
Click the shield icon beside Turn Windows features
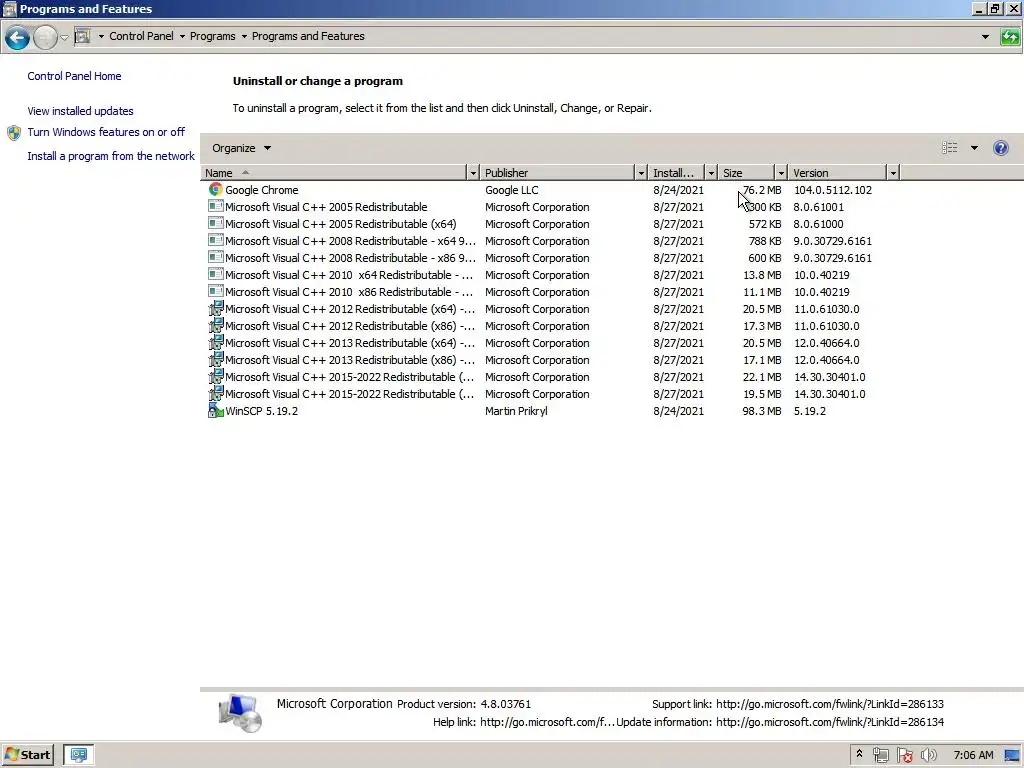14,133
